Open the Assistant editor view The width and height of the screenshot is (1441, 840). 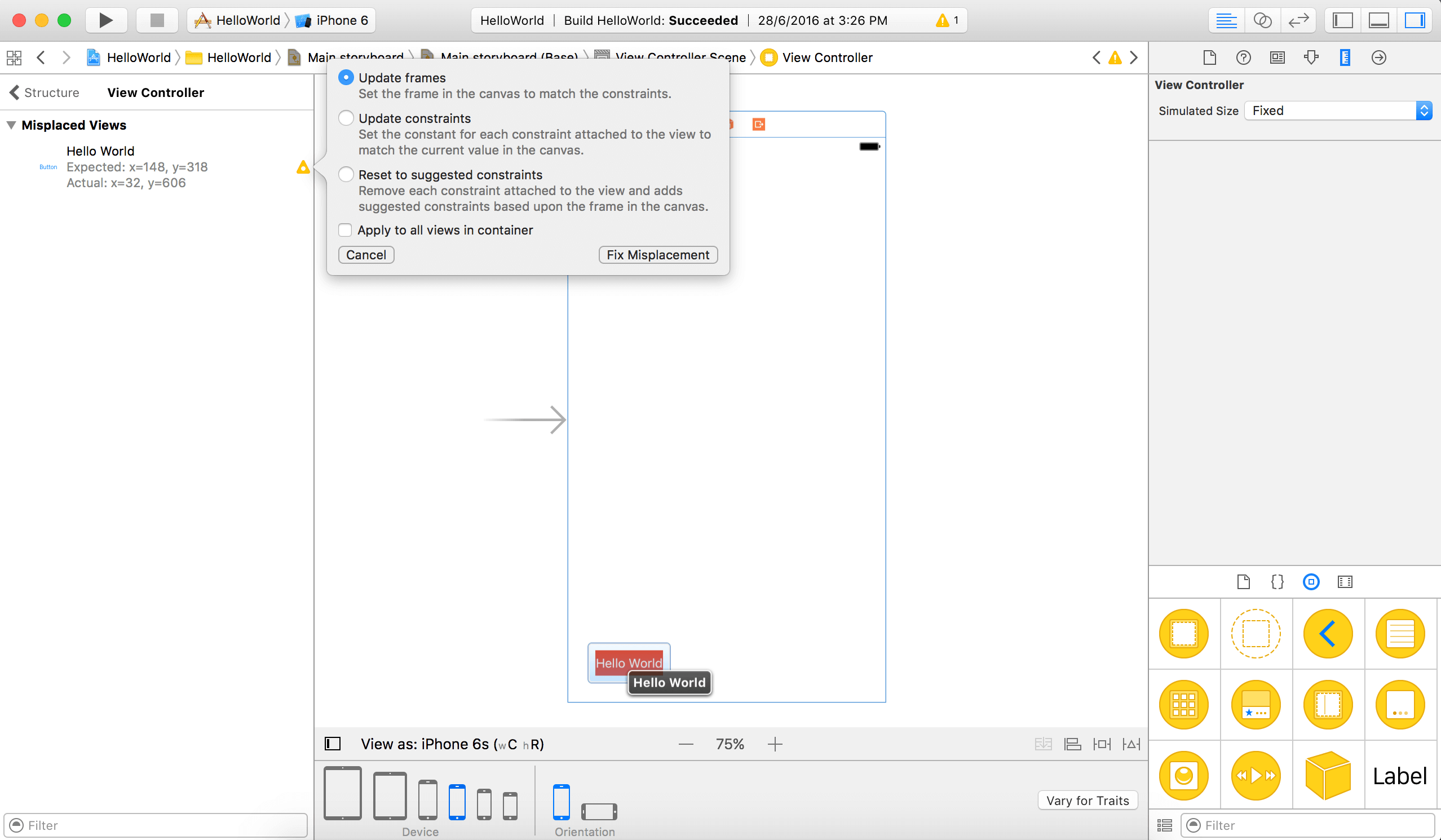click(x=1262, y=21)
